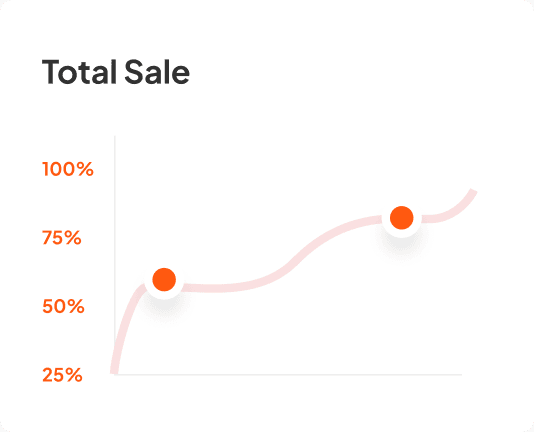This screenshot has height=432, width=534.
Task: Click the word "Sale" in the title
Action: pos(157,72)
